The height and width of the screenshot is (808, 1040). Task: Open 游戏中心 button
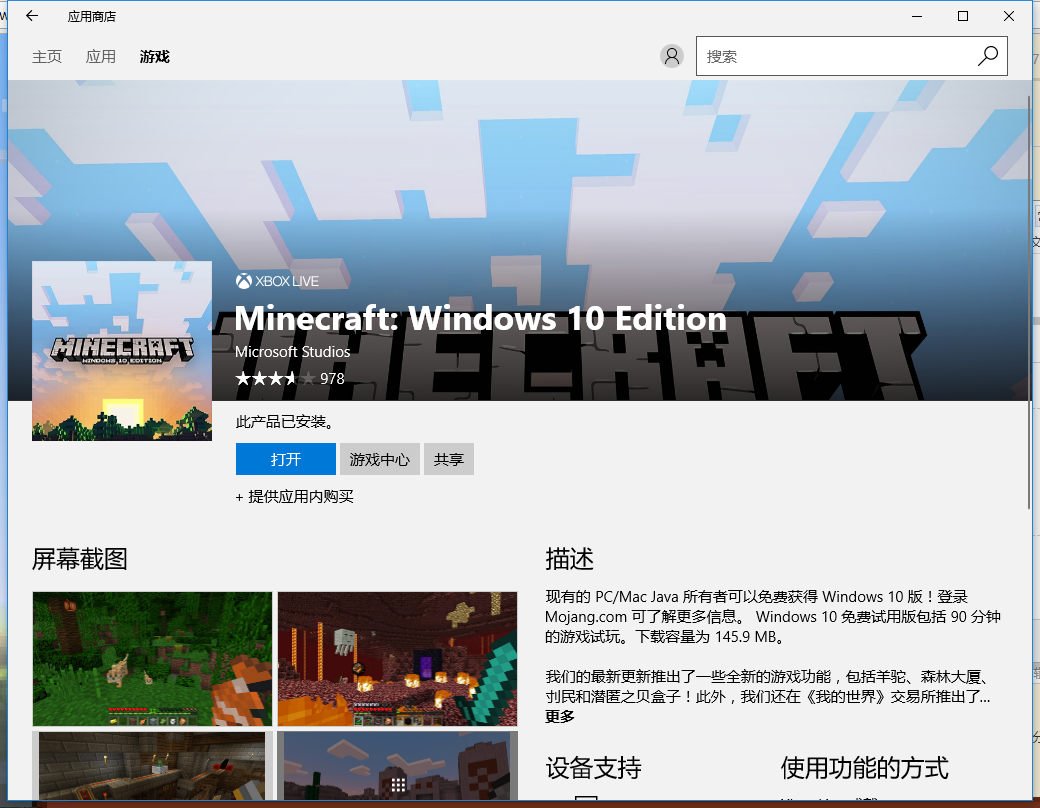coord(379,459)
